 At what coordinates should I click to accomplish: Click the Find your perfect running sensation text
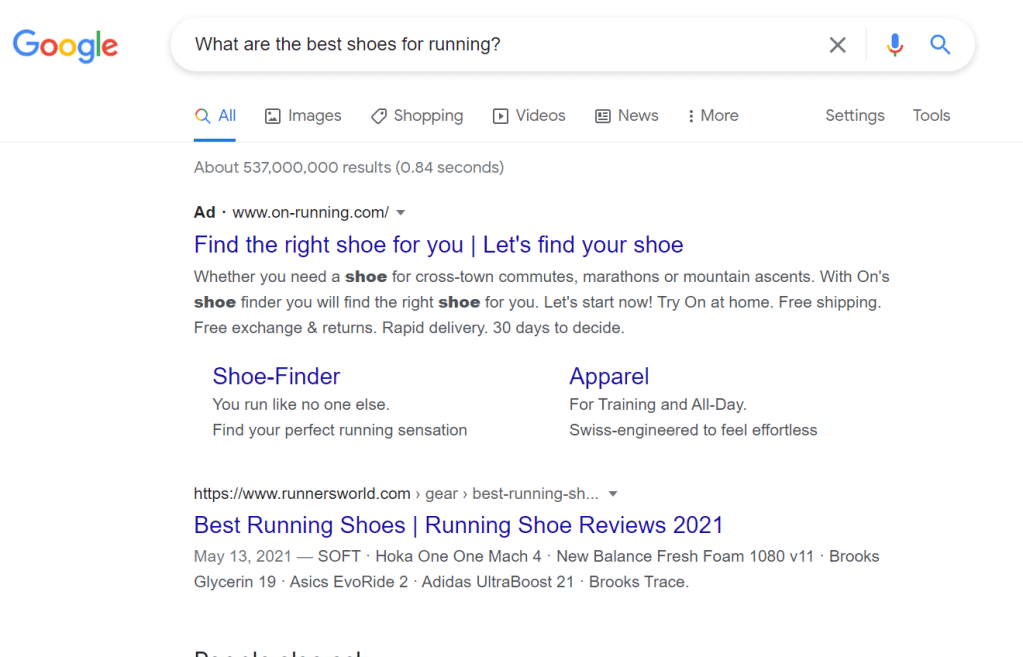click(x=340, y=431)
